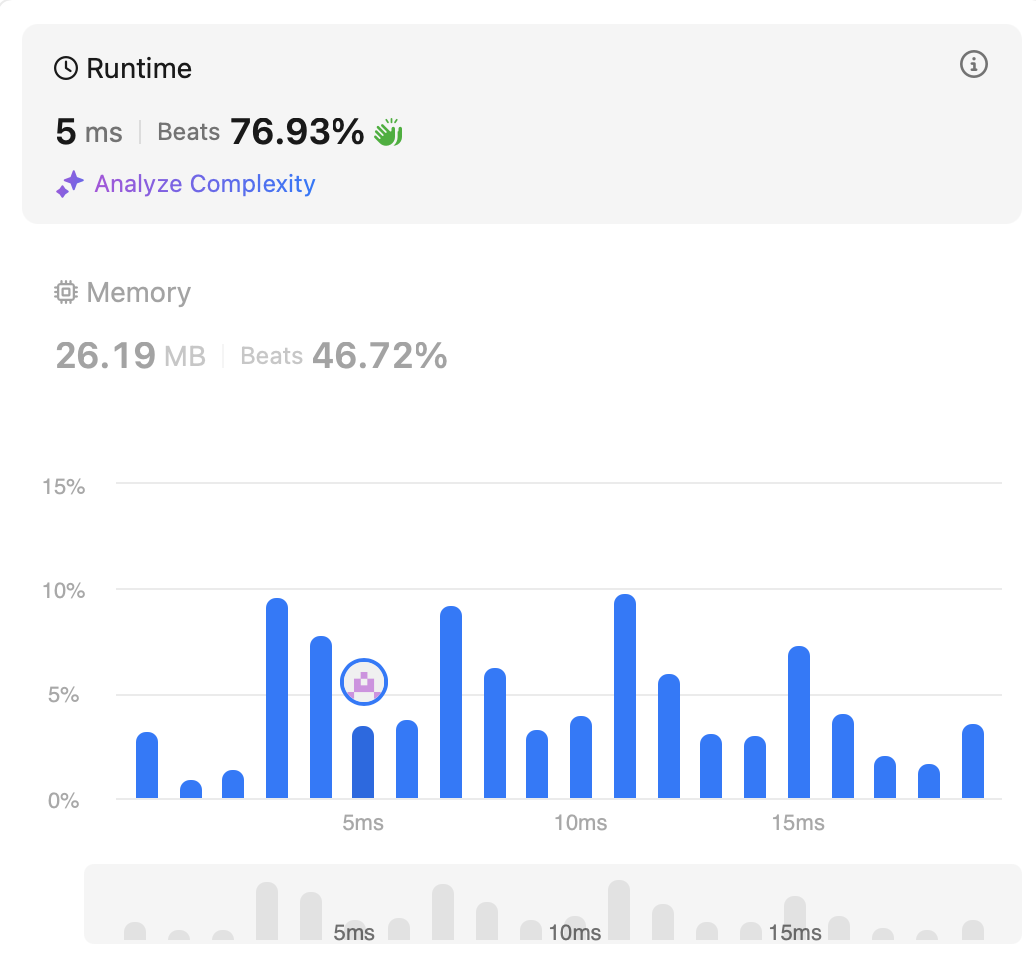The height and width of the screenshot is (960, 1036).
Task: Click the chip icon beside Memory
Action: pos(65,293)
